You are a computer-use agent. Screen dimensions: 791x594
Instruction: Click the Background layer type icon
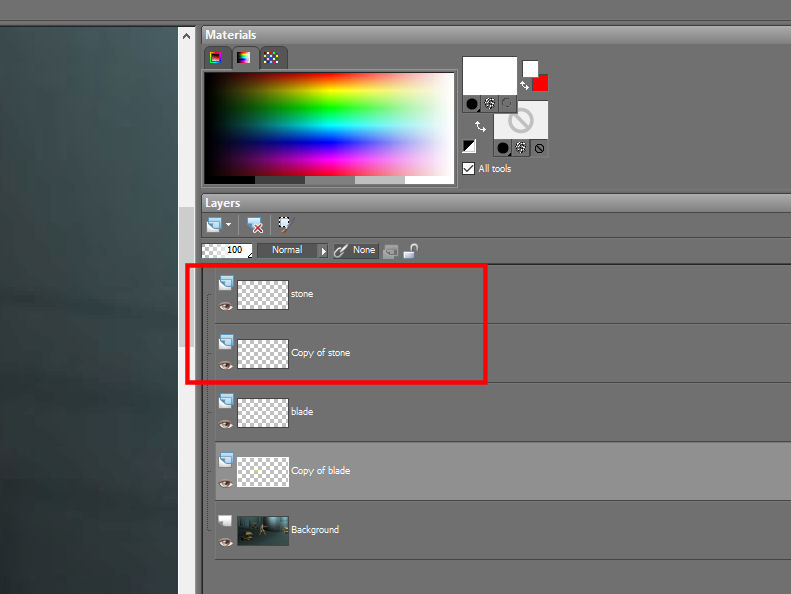pyautogui.click(x=225, y=520)
